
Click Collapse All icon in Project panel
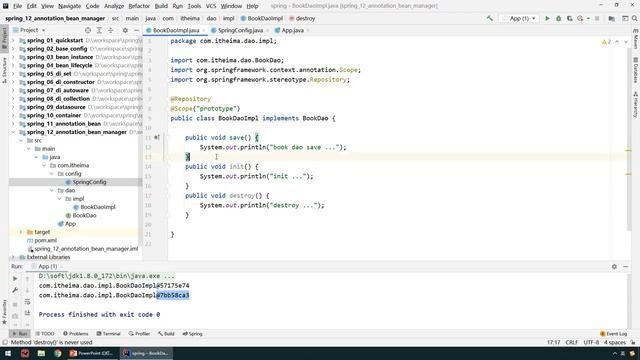[111, 30]
